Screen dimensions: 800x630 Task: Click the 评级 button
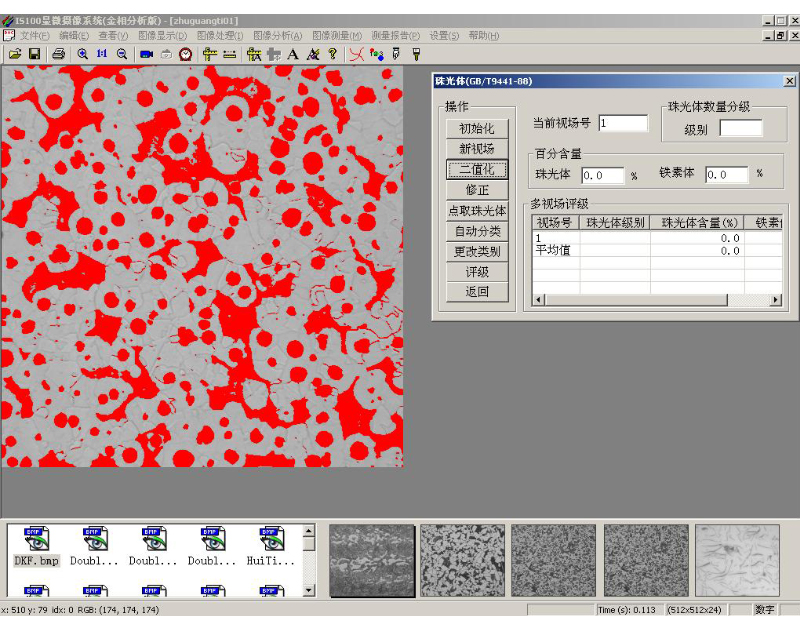click(x=477, y=272)
